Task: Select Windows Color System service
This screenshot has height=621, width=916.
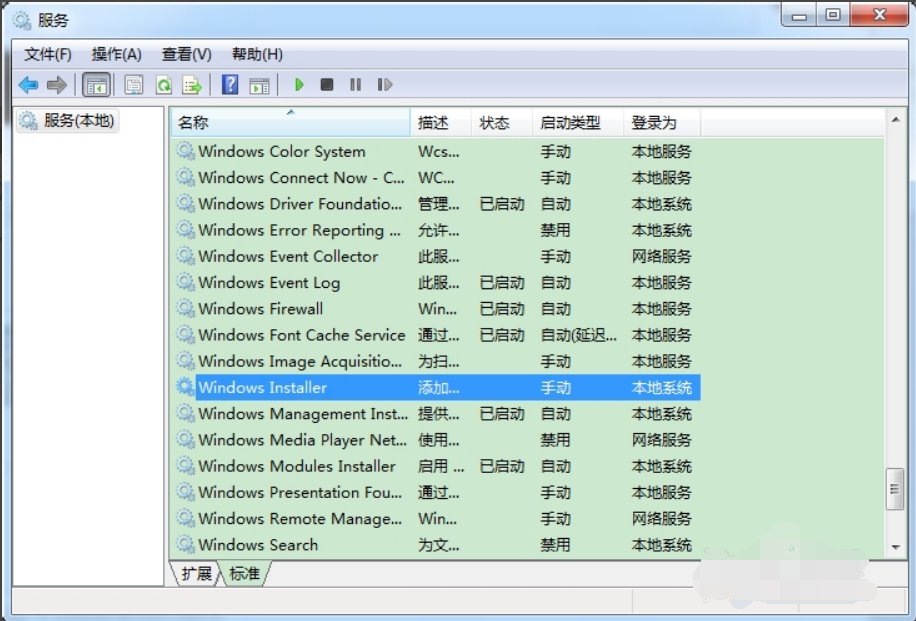Action: (x=282, y=151)
